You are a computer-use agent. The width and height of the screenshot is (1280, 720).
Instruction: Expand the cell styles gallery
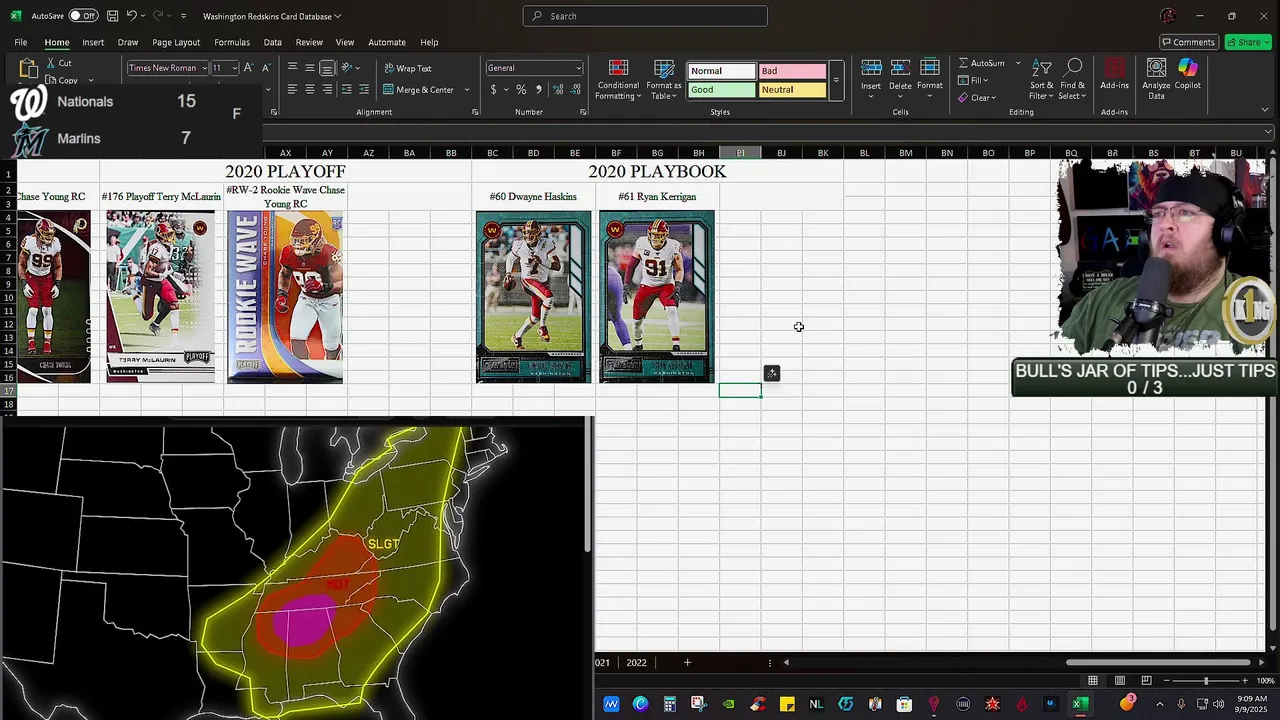point(836,80)
